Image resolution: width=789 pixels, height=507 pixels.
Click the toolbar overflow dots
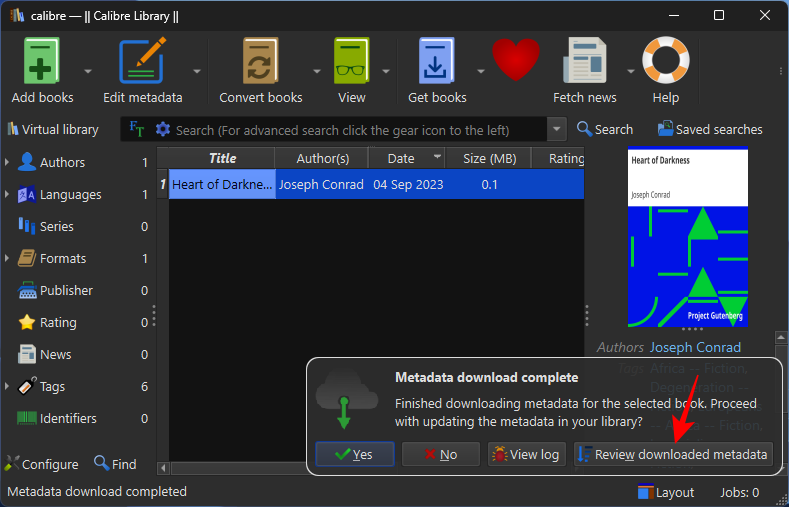780,71
